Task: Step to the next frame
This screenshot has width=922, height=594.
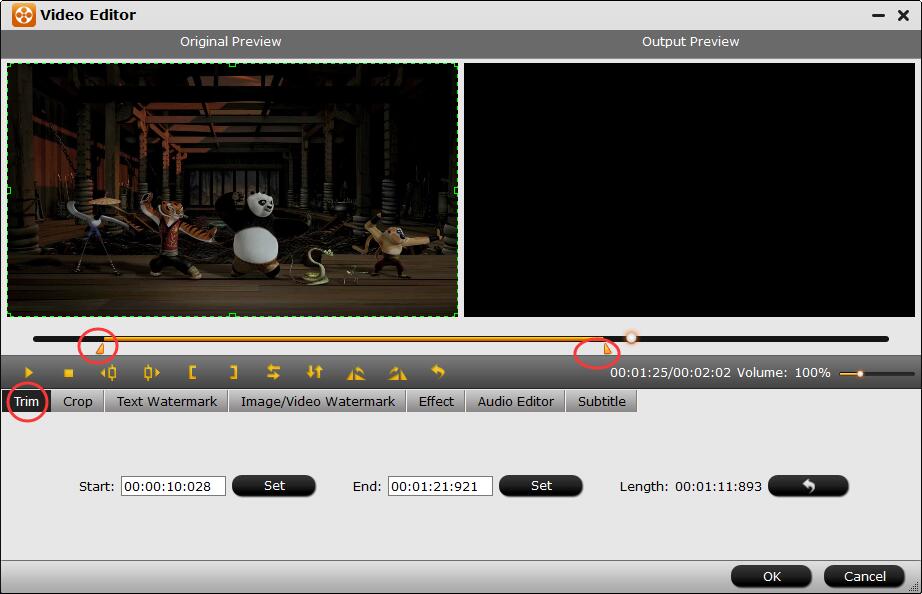Action: point(151,373)
